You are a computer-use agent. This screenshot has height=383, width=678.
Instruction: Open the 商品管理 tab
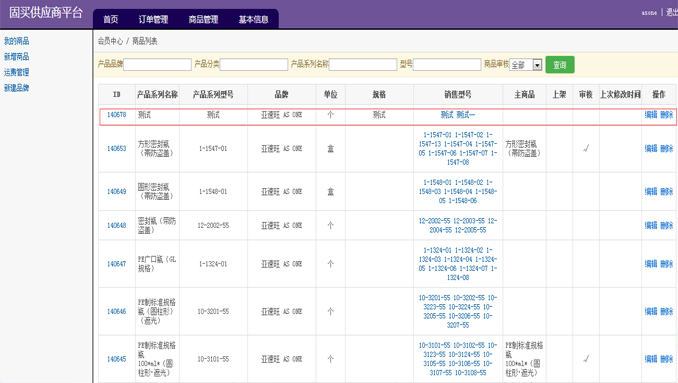pyautogui.click(x=203, y=19)
